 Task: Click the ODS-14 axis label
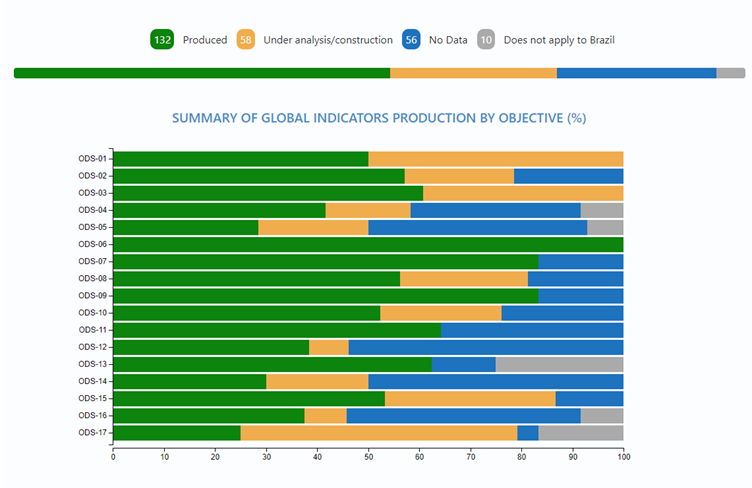93,381
